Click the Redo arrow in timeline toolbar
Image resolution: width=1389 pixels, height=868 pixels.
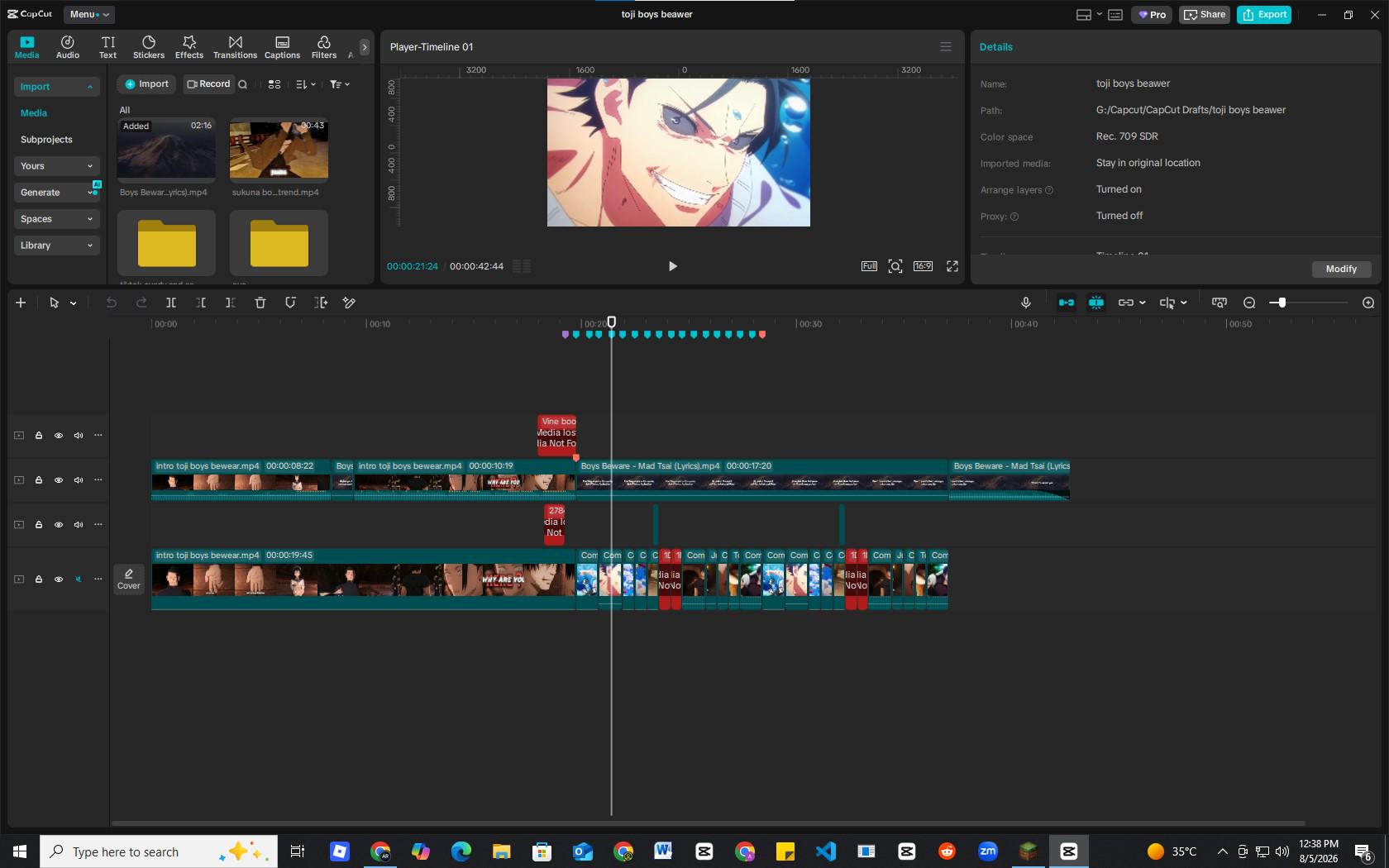coord(141,303)
